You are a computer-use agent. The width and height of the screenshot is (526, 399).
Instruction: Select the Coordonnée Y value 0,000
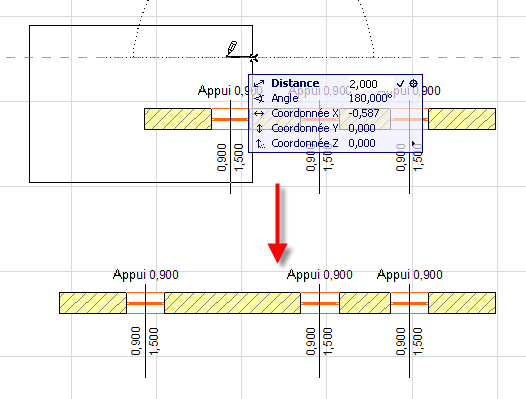pyautogui.click(x=362, y=128)
